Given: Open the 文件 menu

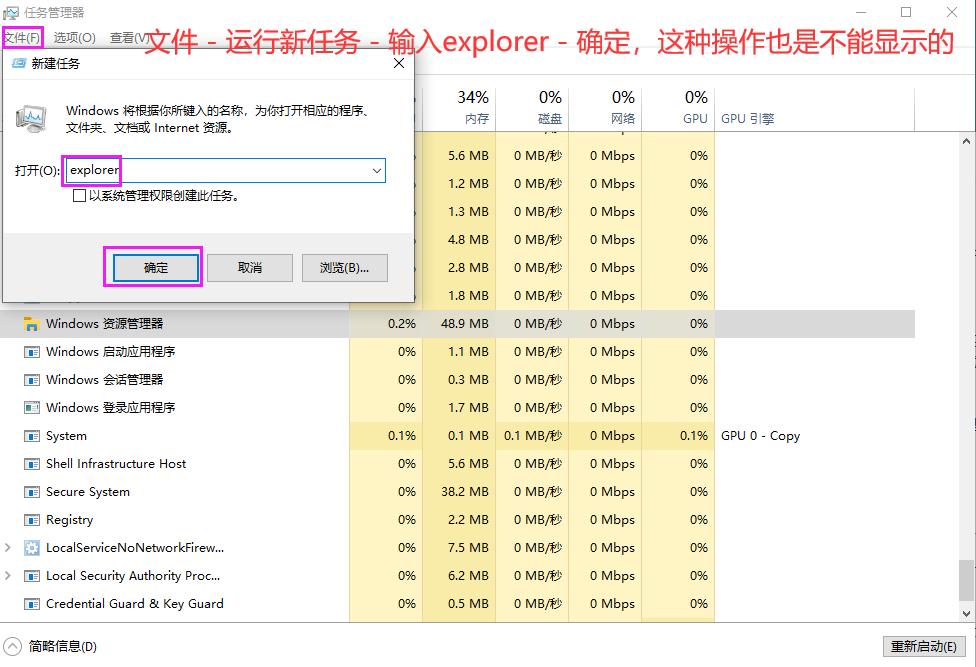Looking at the screenshot, I should pyautogui.click(x=21, y=38).
